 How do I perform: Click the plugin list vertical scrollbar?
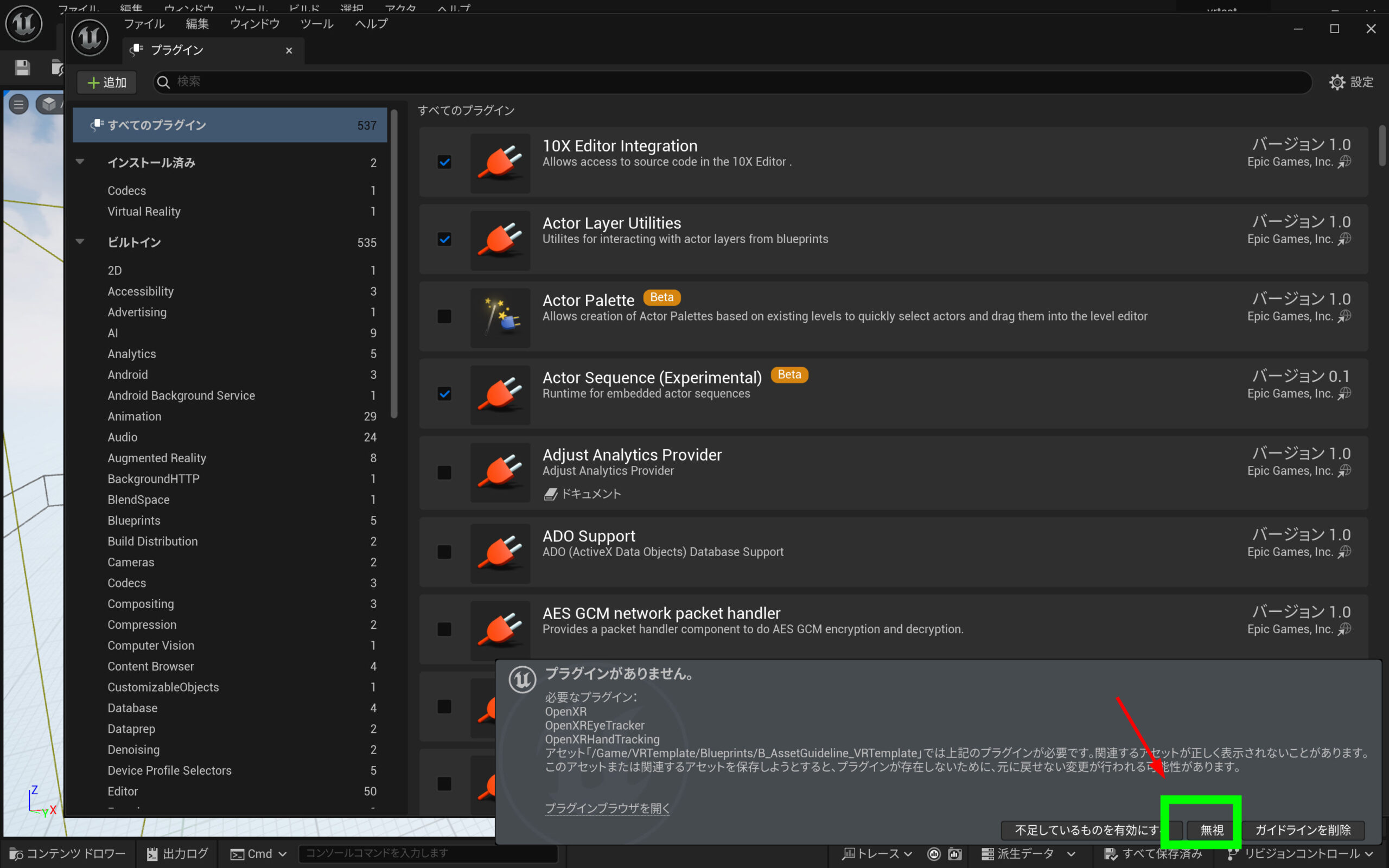[x=1382, y=146]
